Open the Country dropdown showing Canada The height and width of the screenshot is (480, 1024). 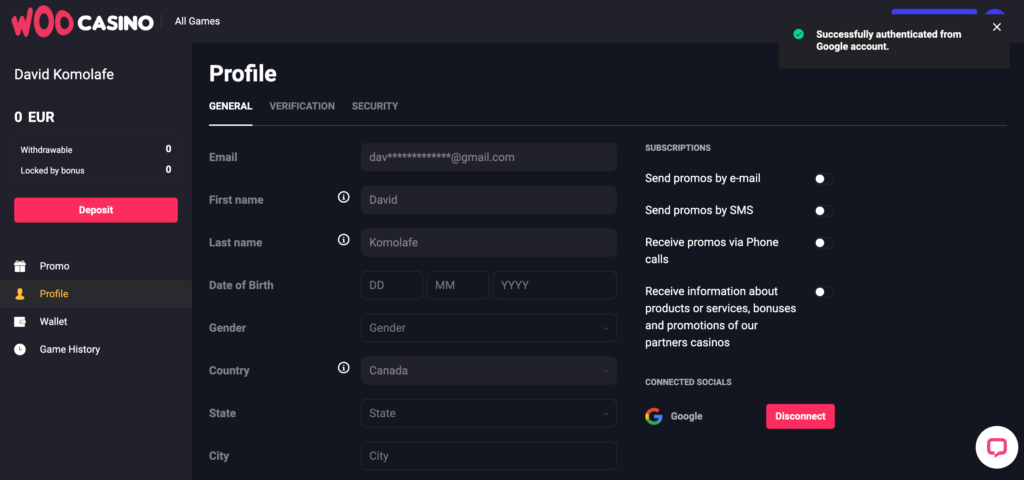pos(488,370)
